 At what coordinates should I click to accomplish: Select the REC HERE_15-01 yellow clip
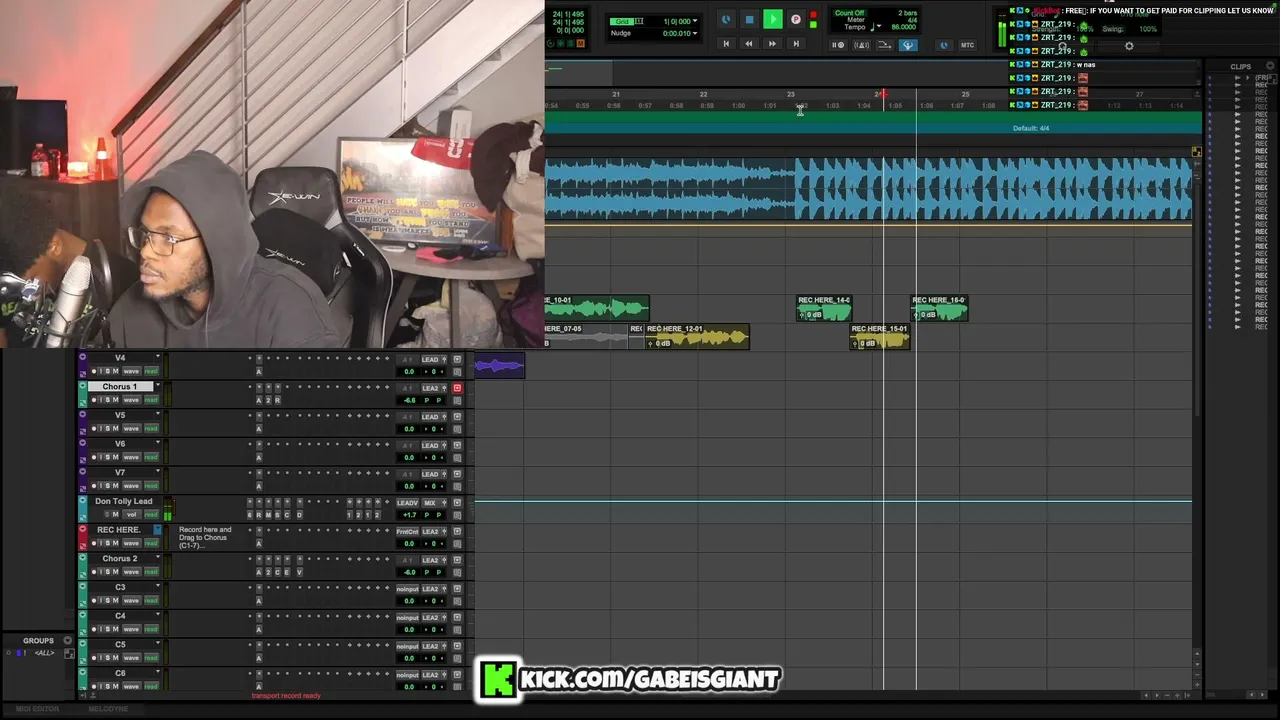[x=880, y=337]
